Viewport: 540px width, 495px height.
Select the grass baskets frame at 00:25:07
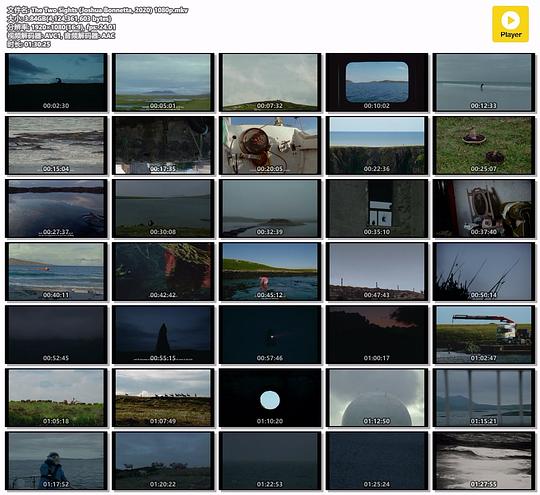(x=484, y=145)
